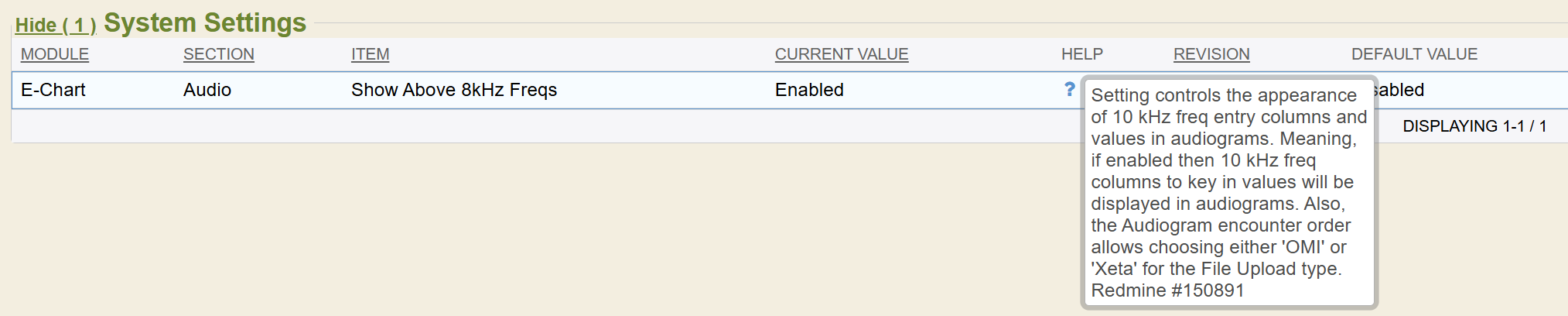Sort by the ITEM column header

[371, 54]
